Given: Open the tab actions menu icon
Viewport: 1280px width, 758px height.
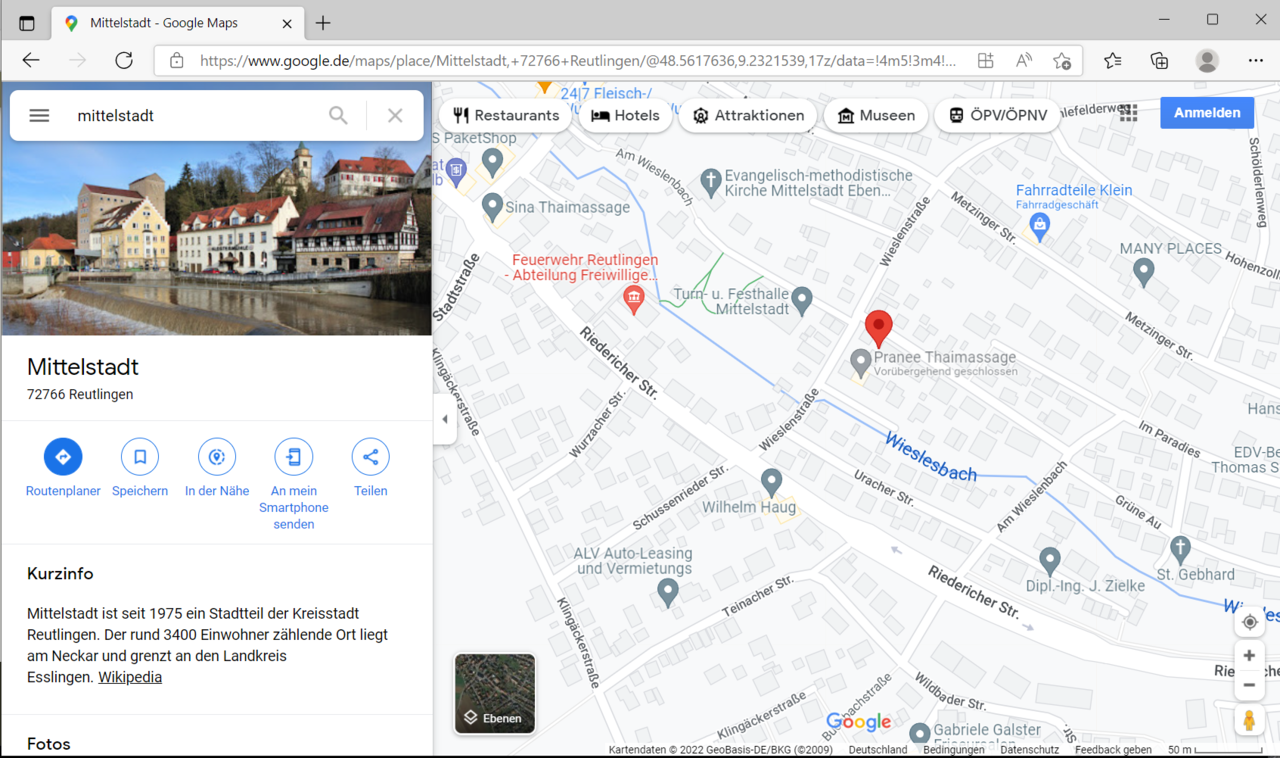Looking at the screenshot, I should coord(27,23).
